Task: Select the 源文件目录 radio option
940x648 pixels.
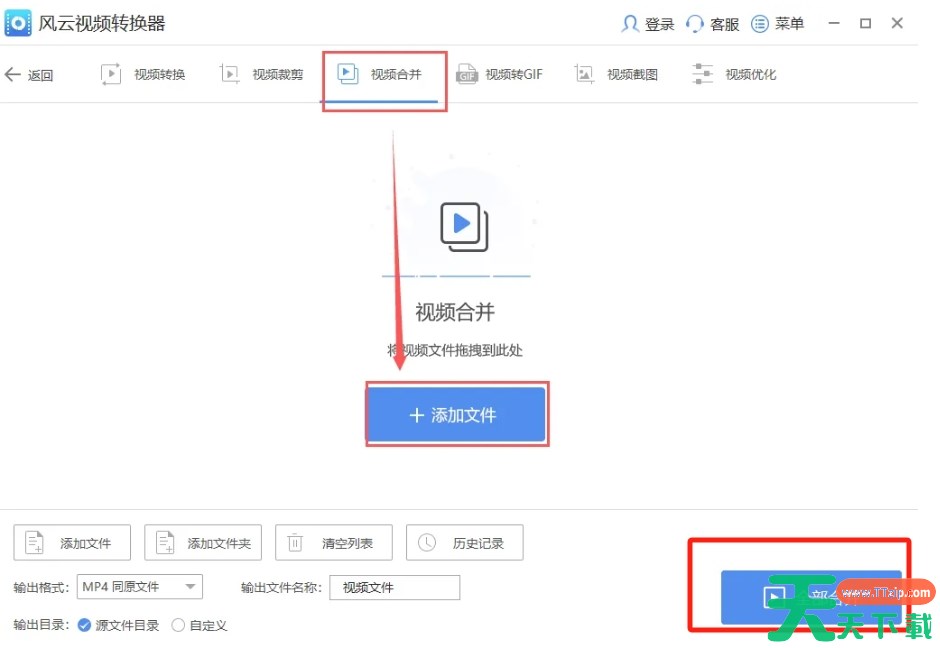Action: pyautogui.click(x=84, y=625)
